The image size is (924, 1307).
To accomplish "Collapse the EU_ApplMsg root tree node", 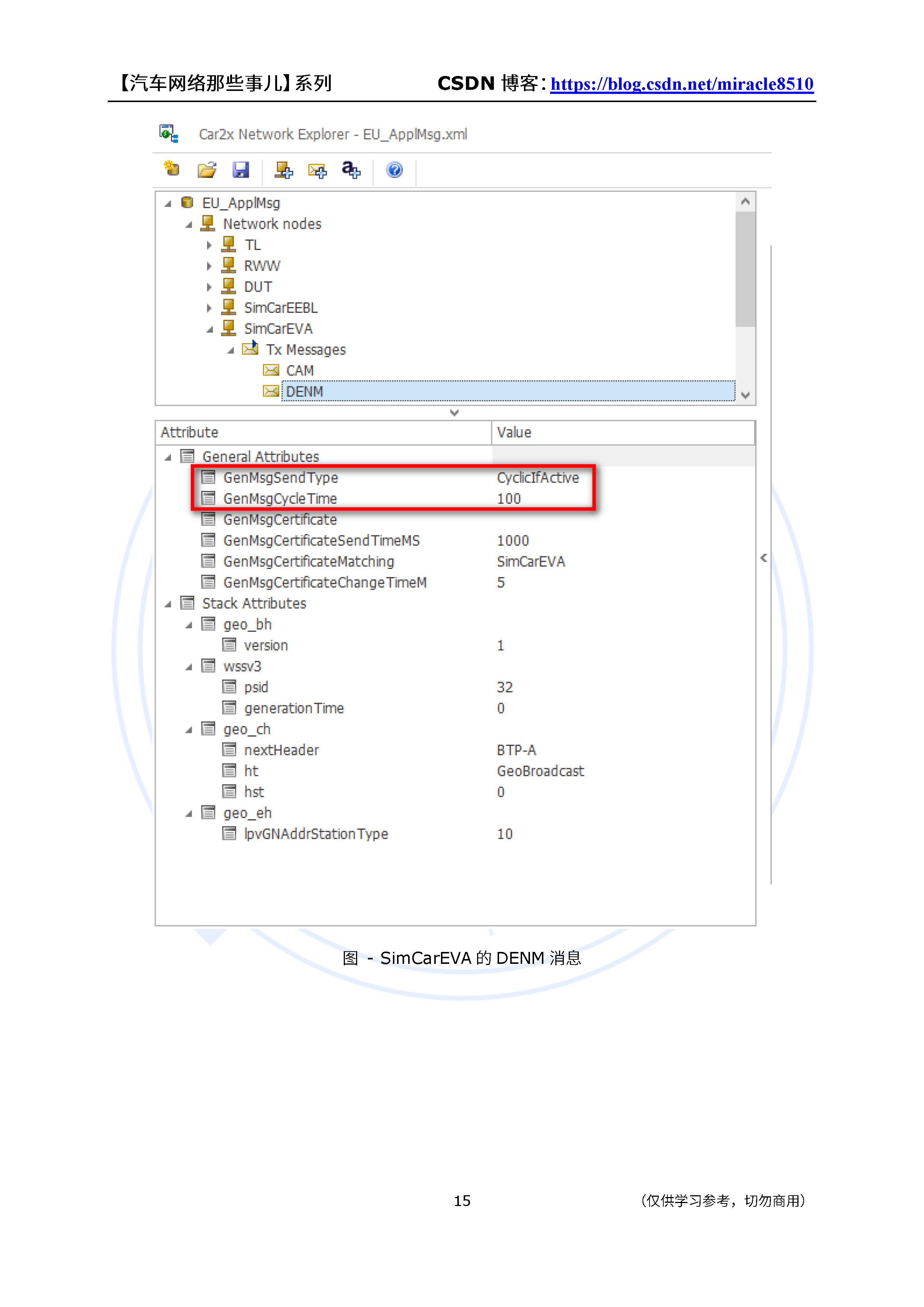I will coord(168,204).
